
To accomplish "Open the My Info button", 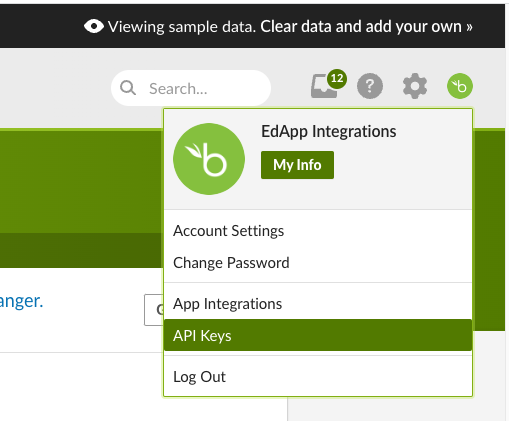I will [297, 165].
